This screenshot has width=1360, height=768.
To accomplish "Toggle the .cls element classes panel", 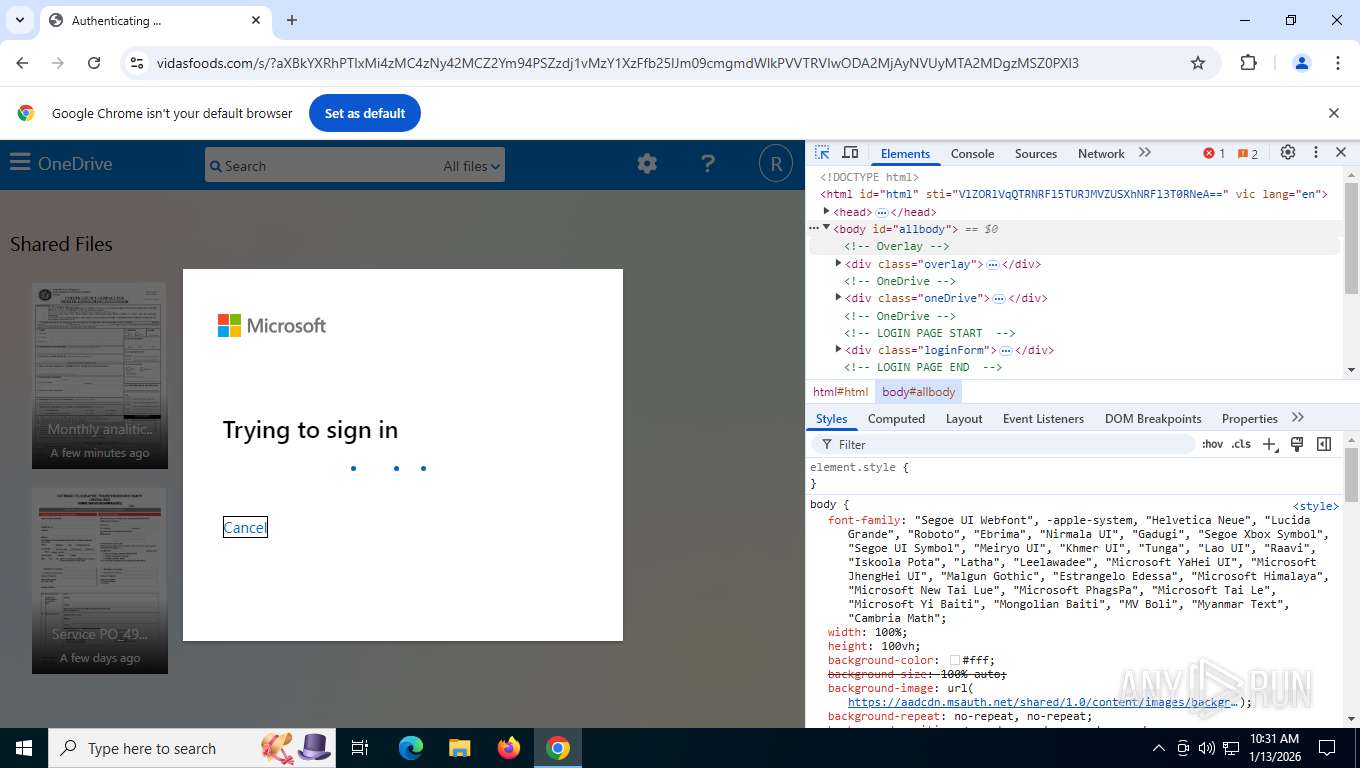I will pyautogui.click(x=1241, y=444).
